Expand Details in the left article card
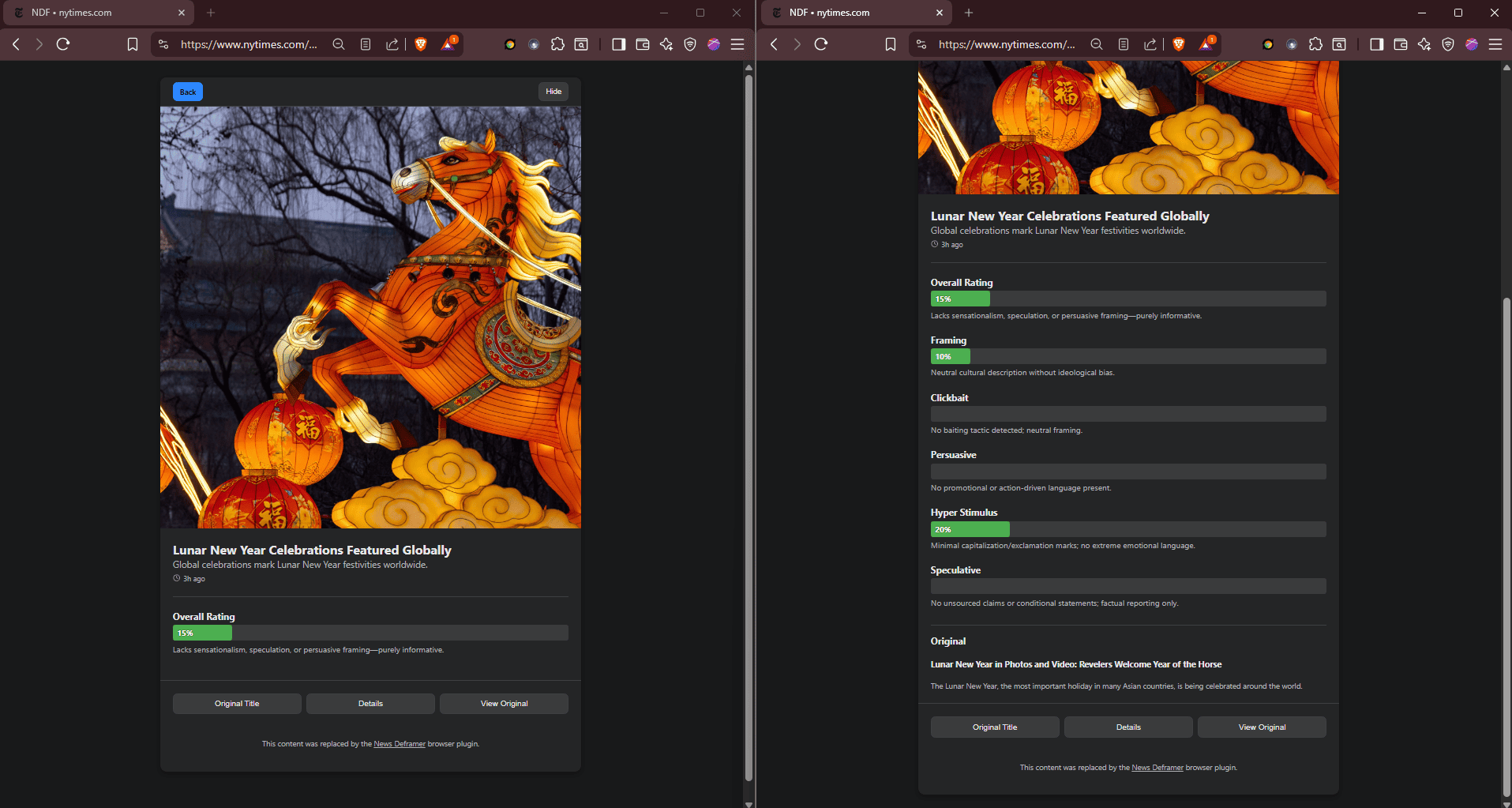This screenshot has width=1512, height=808. coord(370,704)
